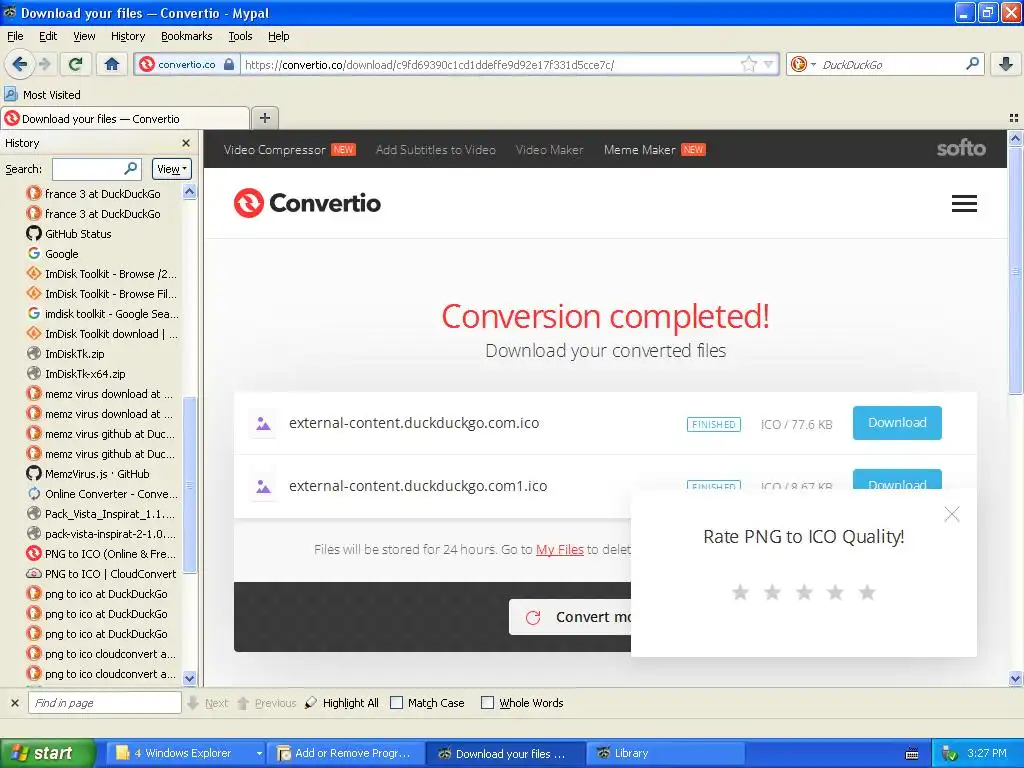The height and width of the screenshot is (768, 1024).
Task: Click the Convert more button
Action: (570, 617)
